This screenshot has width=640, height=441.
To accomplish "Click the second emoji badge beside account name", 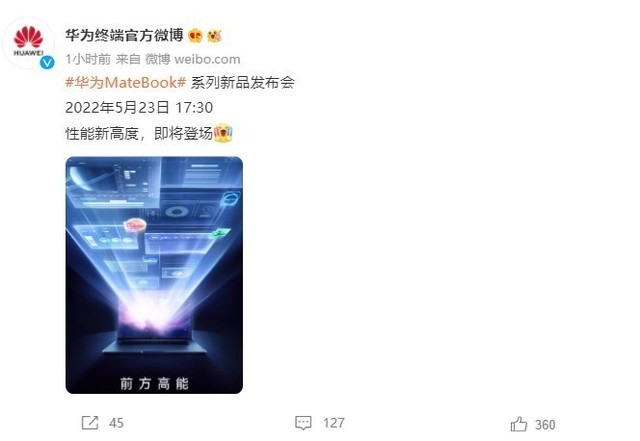I will pyautogui.click(x=214, y=36).
